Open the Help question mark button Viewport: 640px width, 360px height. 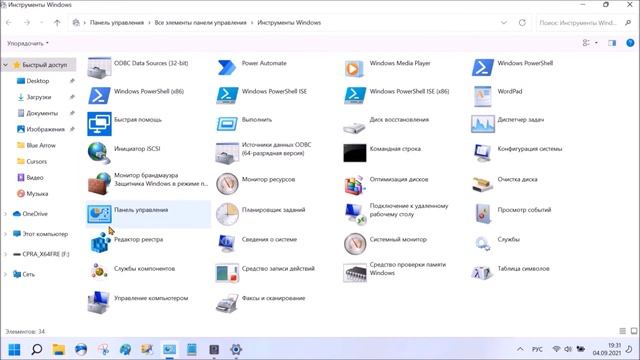pyautogui.click(x=630, y=43)
